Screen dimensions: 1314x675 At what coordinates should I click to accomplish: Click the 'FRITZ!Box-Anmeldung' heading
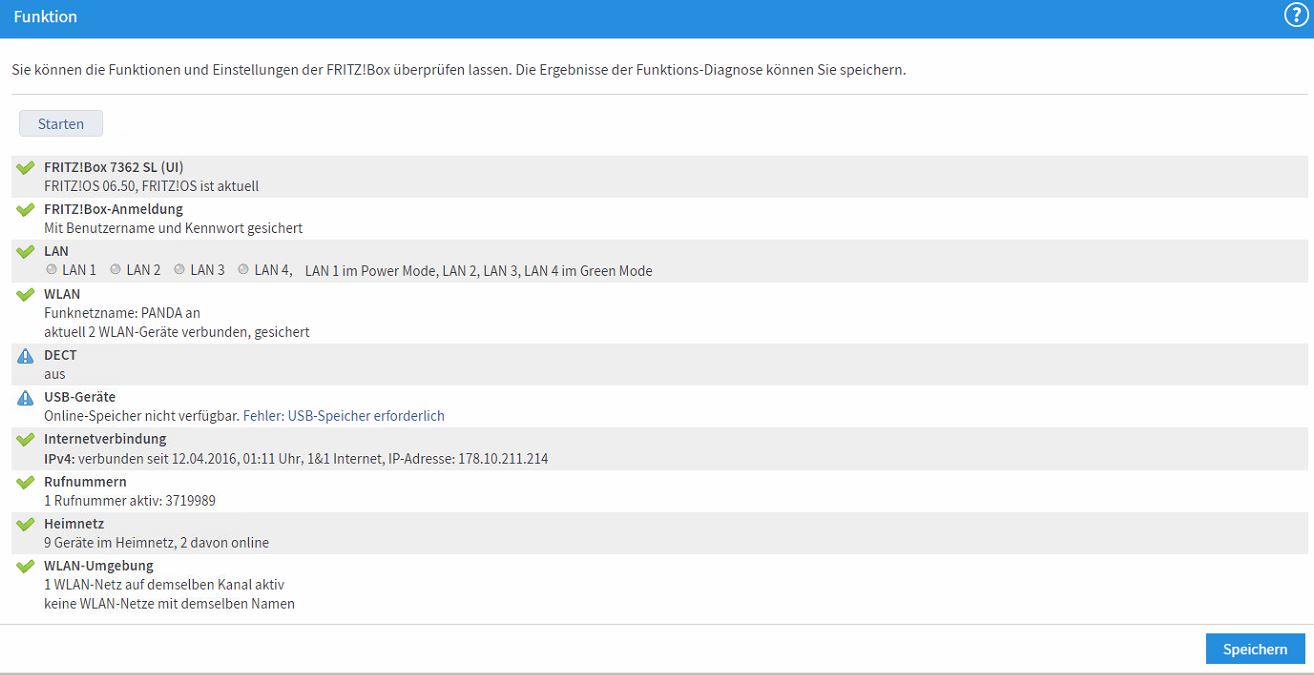pyautogui.click(x=114, y=209)
